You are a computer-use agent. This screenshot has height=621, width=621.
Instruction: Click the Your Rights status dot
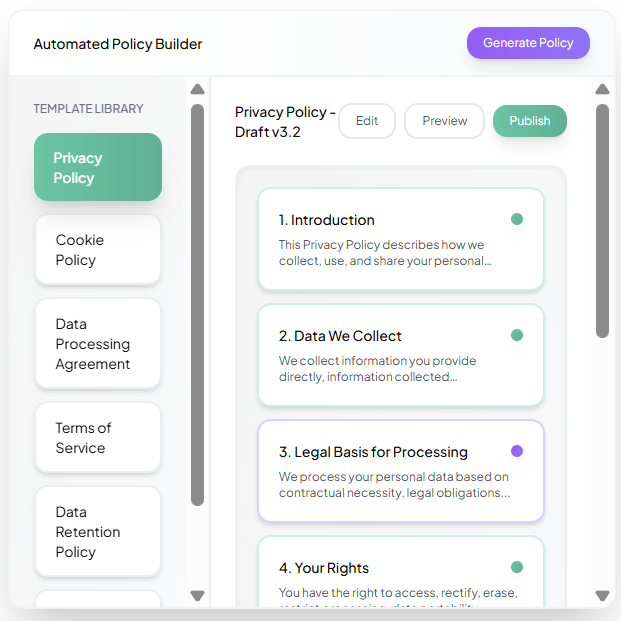pyautogui.click(x=517, y=567)
